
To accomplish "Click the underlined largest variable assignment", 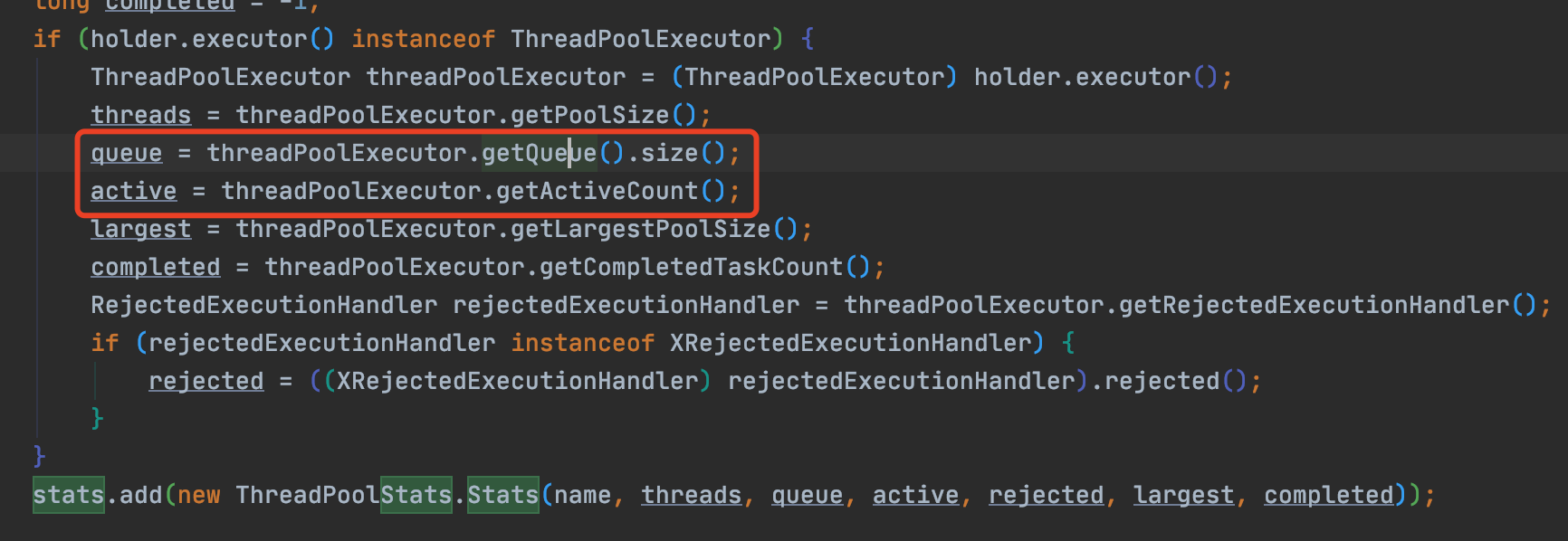I will (x=140, y=229).
